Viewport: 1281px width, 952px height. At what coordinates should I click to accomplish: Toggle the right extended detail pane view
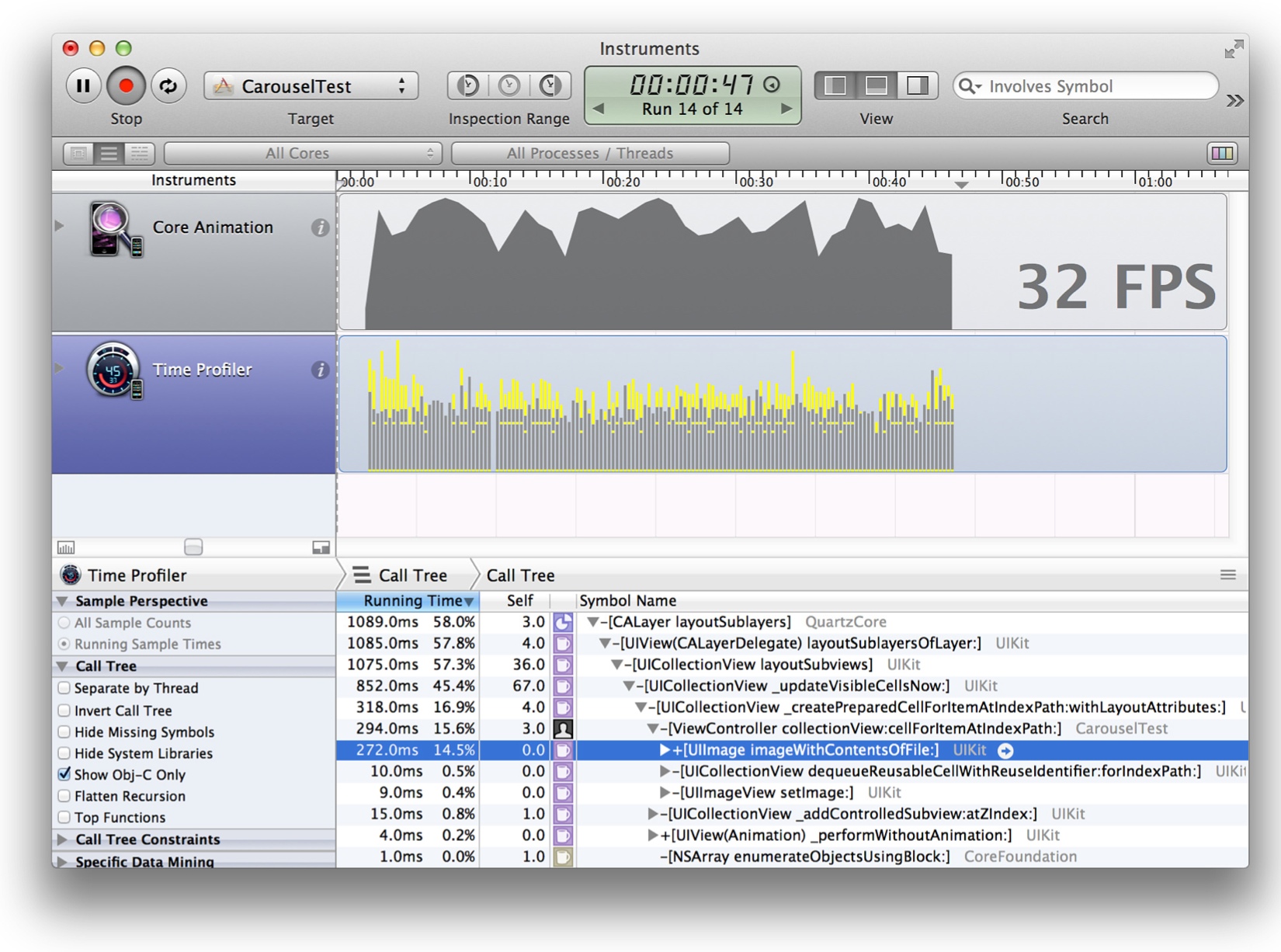coord(918,85)
